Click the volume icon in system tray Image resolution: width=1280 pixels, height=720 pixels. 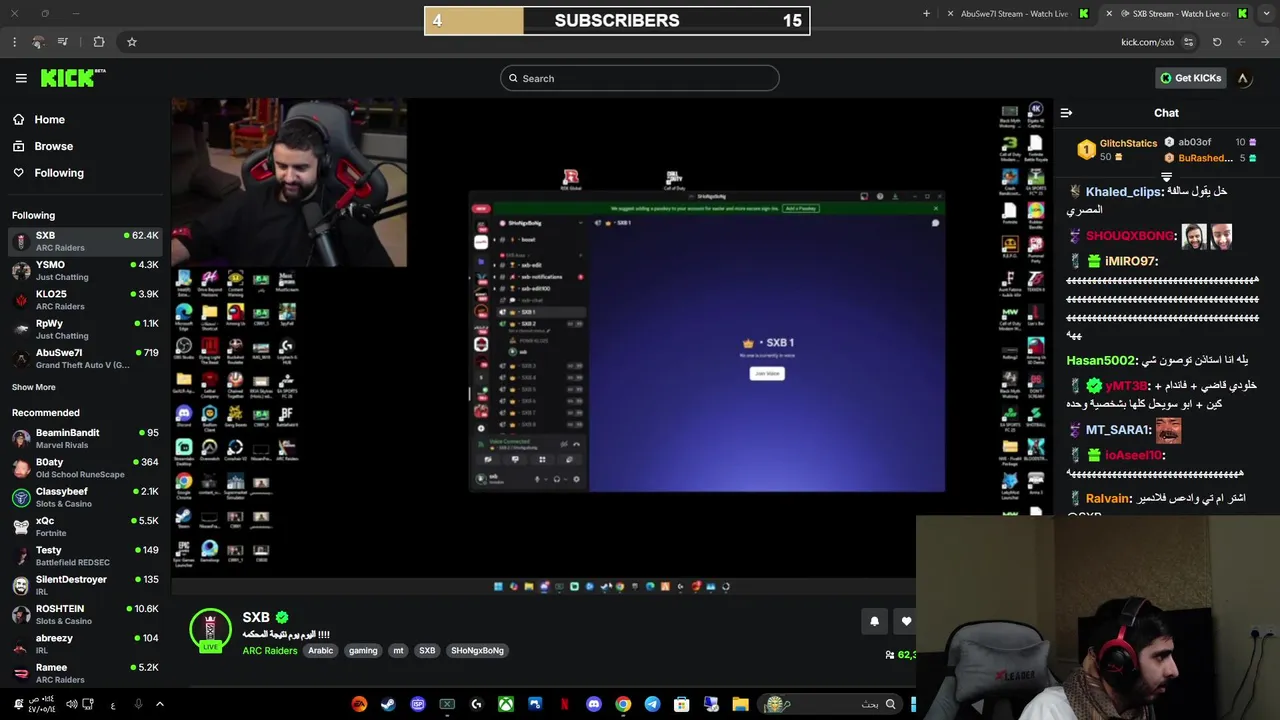pyautogui.click(x=71, y=704)
